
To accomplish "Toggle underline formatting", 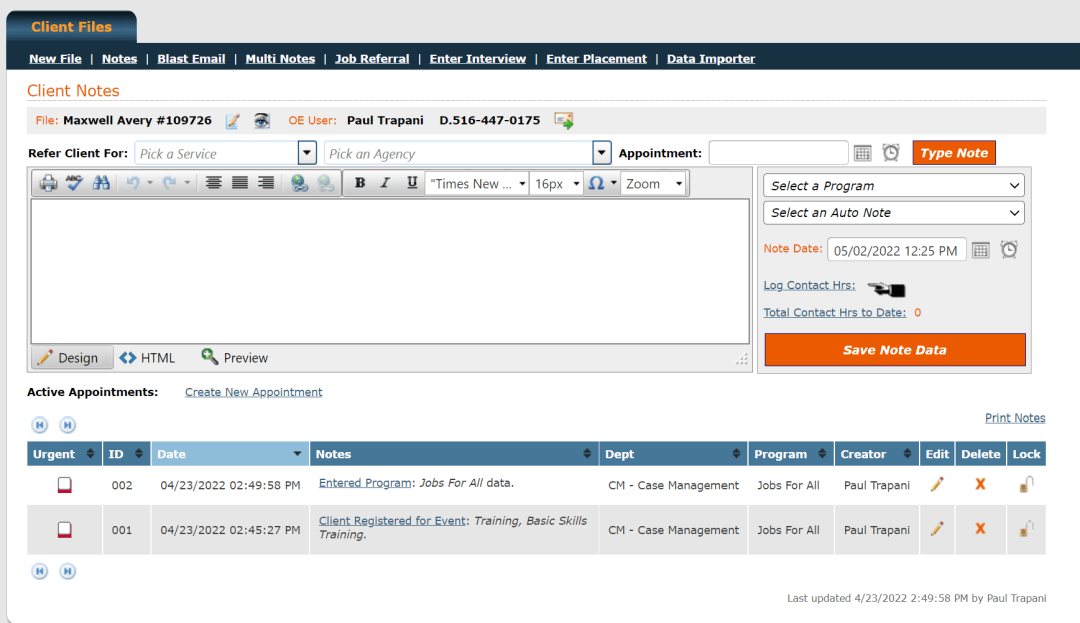I will point(412,183).
